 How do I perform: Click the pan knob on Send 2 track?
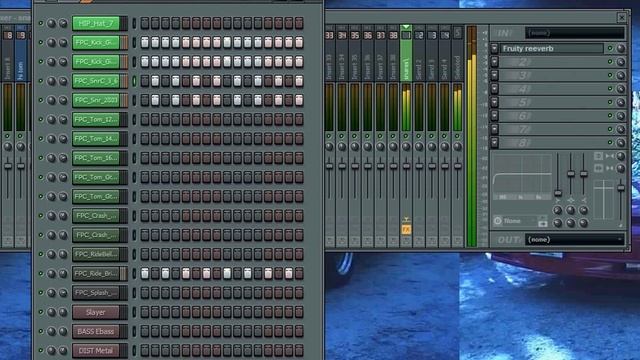click(x=419, y=147)
